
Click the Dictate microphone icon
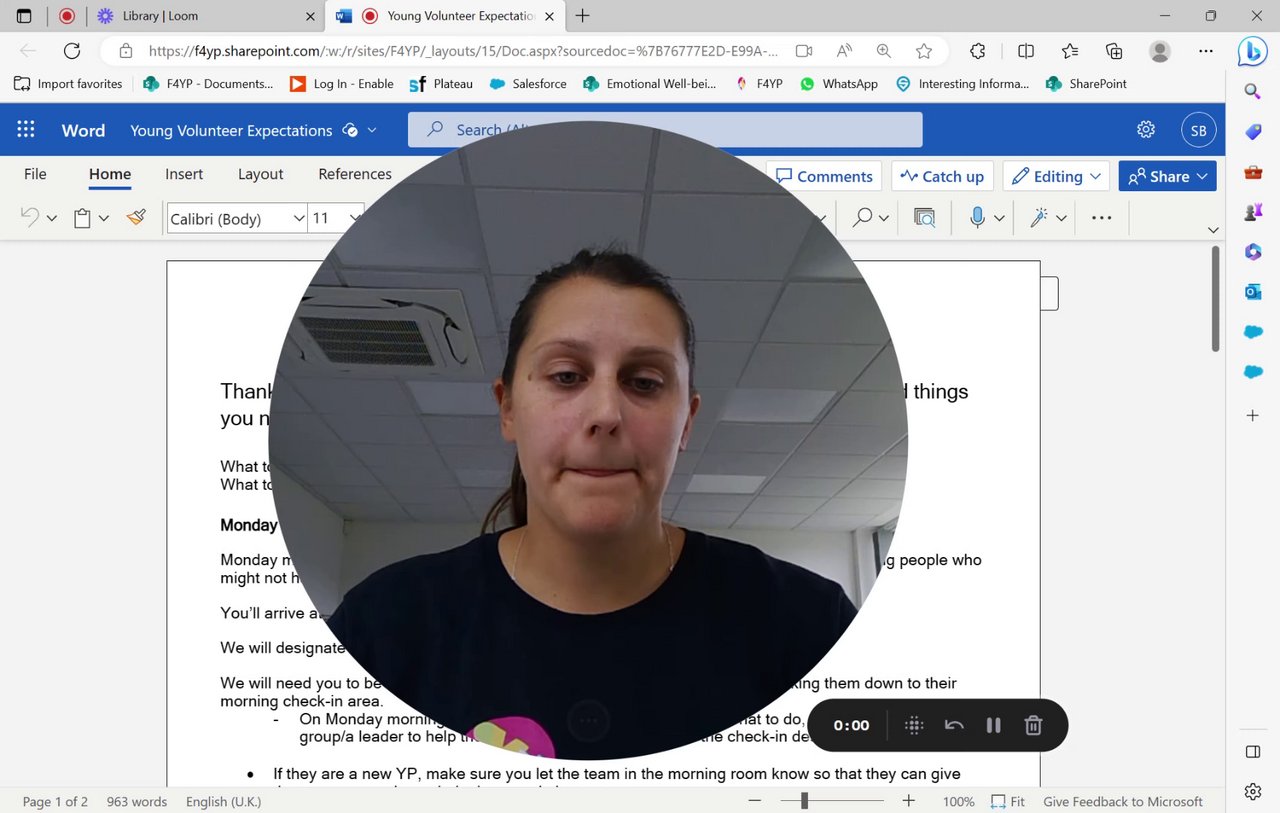point(977,217)
